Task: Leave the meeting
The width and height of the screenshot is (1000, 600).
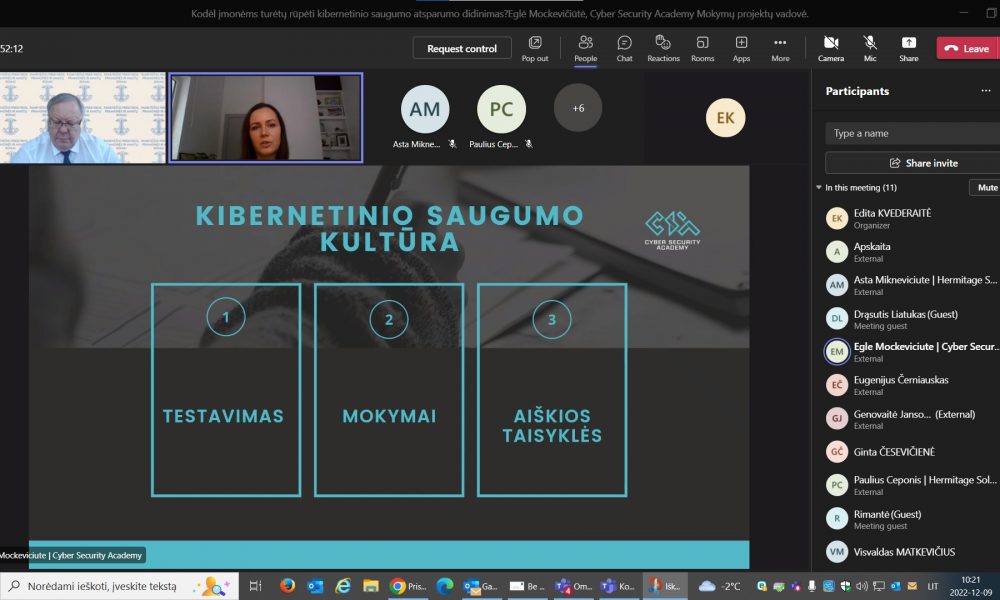Action: [967, 48]
